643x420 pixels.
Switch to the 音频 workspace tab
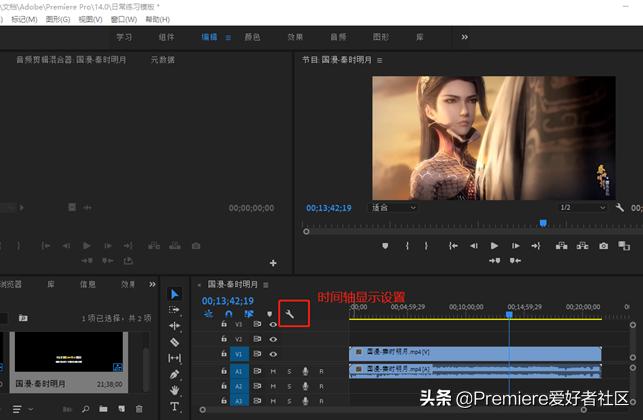(x=338, y=37)
